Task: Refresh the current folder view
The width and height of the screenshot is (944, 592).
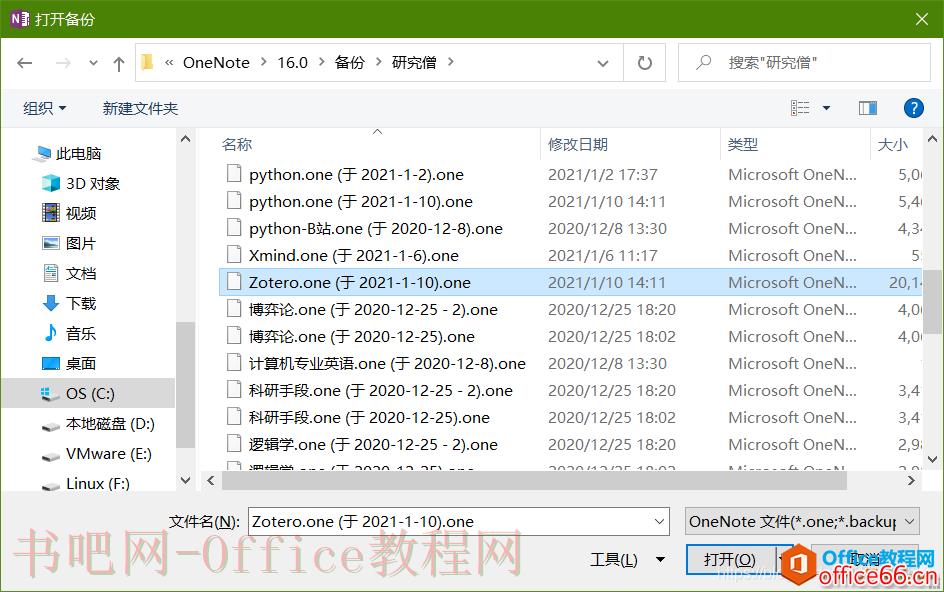Action: click(x=644, y=63)
